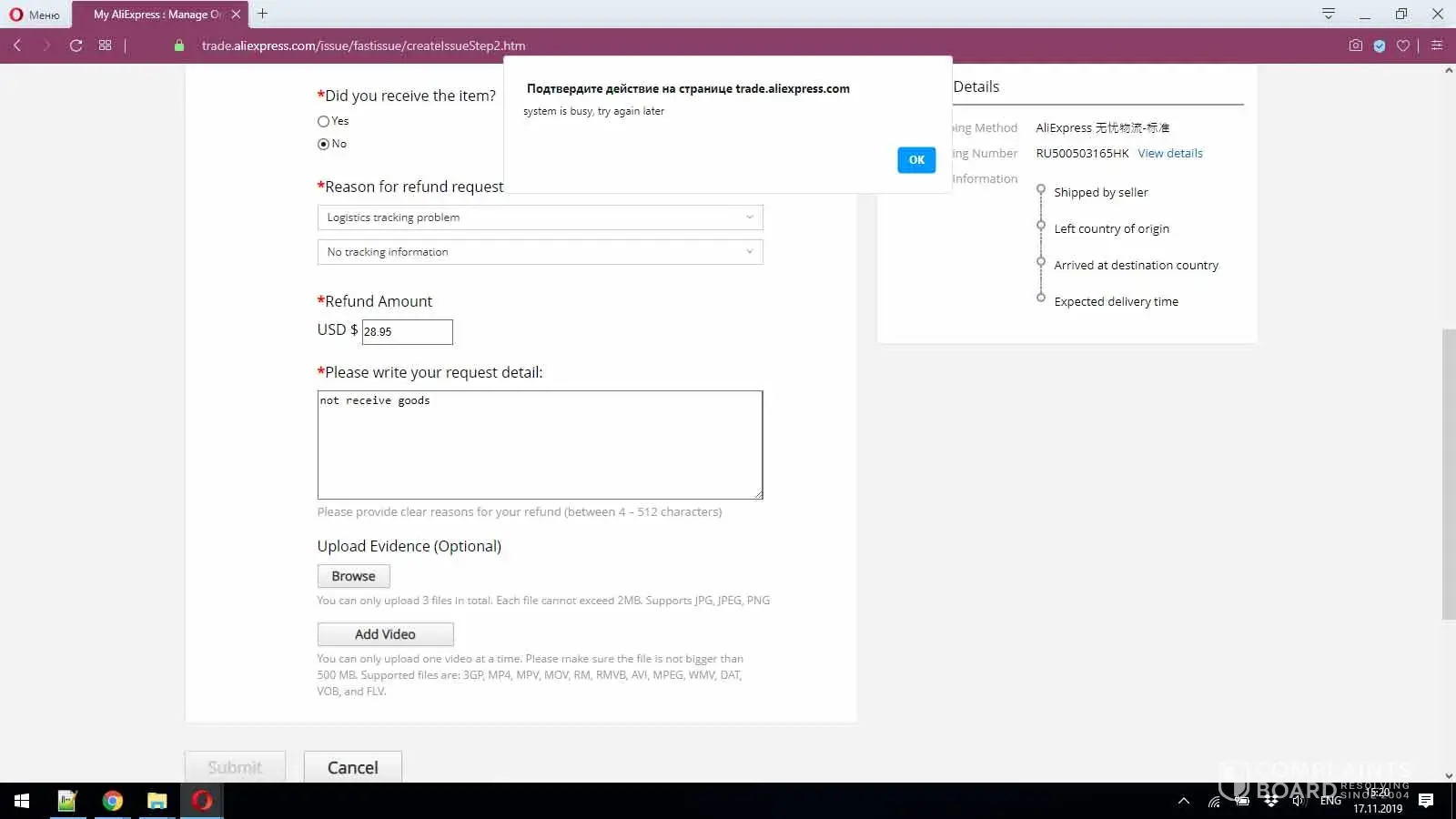This screenshot has width=1456, height=819.
Task: Open Windows Action Center notifications
Action: [x=1426, y=801]
